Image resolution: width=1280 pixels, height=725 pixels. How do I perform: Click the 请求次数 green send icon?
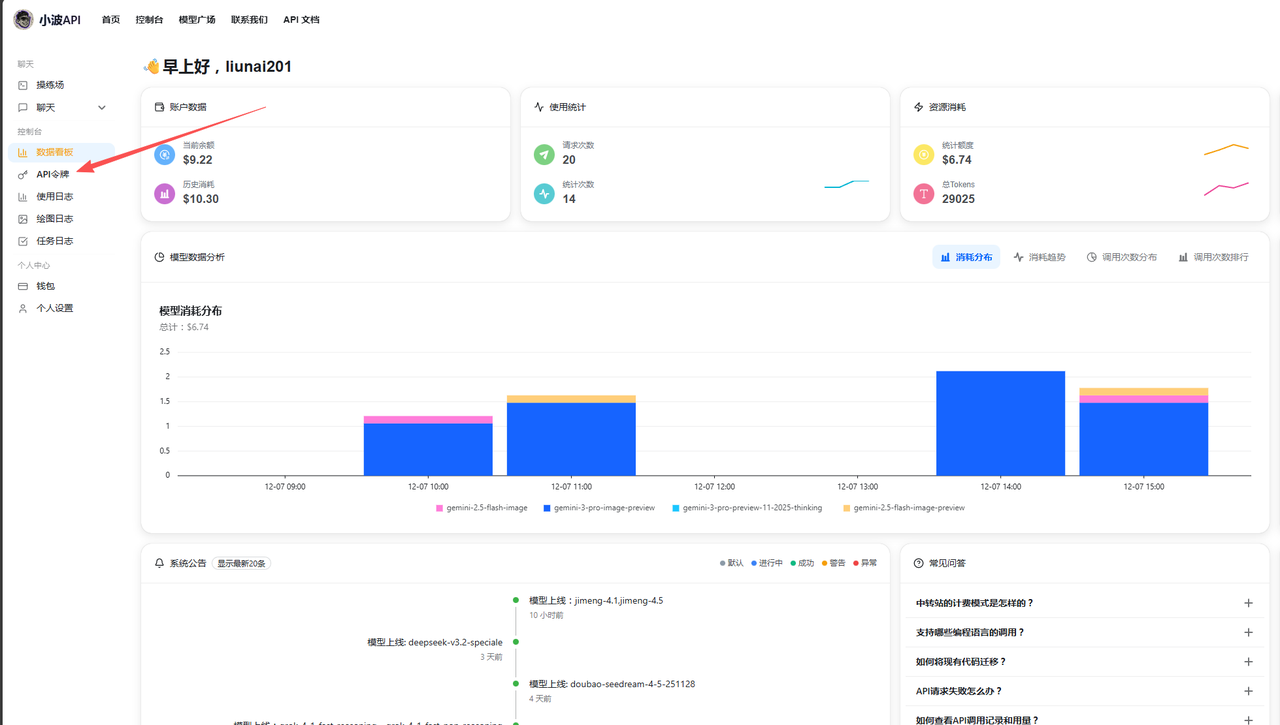pos(544,154)
